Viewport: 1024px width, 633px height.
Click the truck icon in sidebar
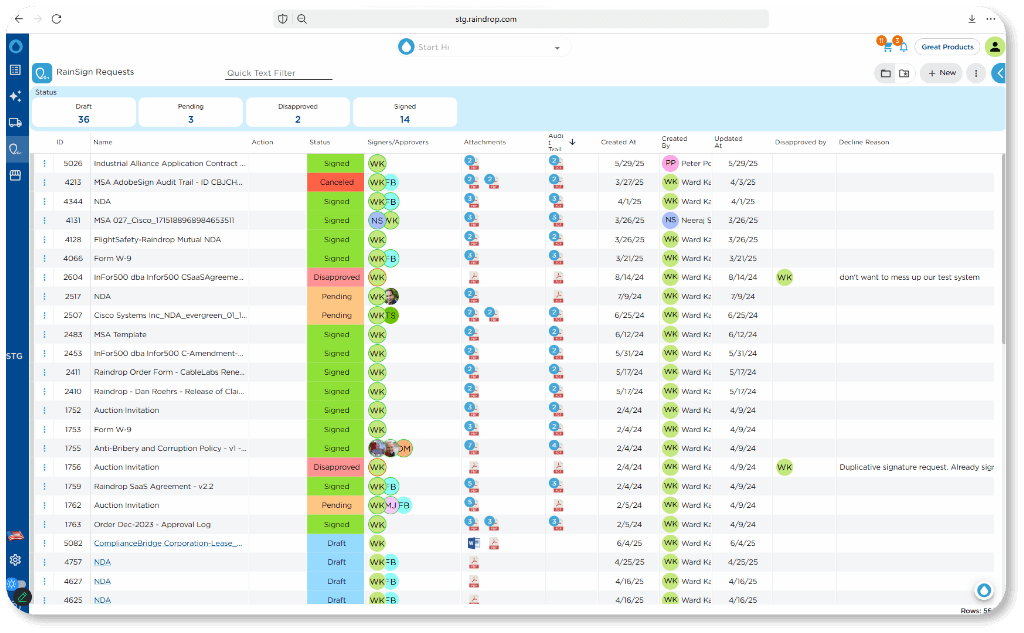pyautogui.click(x=15, y=123)
